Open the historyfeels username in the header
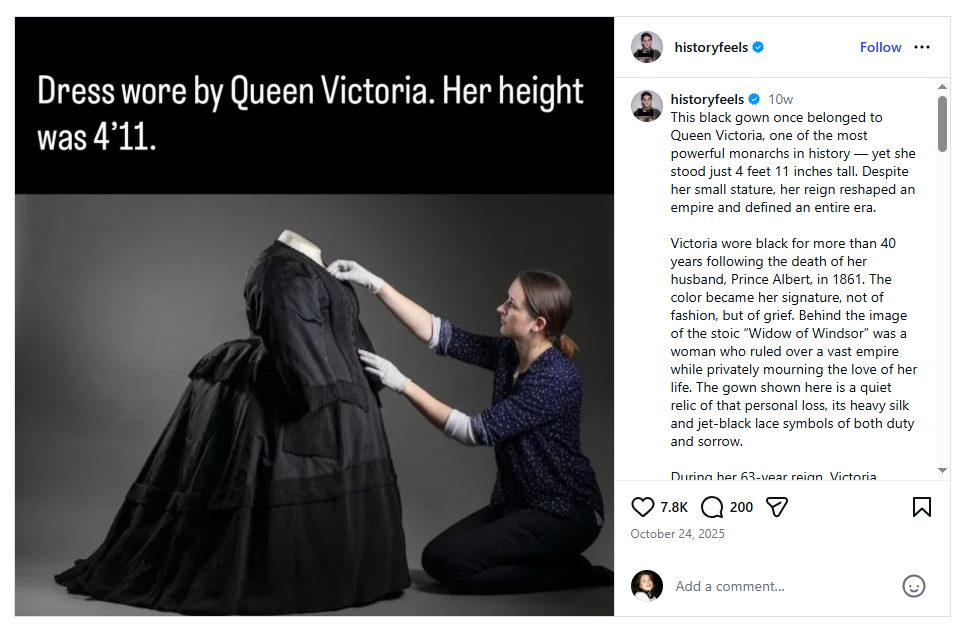Viewport: 961px width, 629px height. (711, 47)
